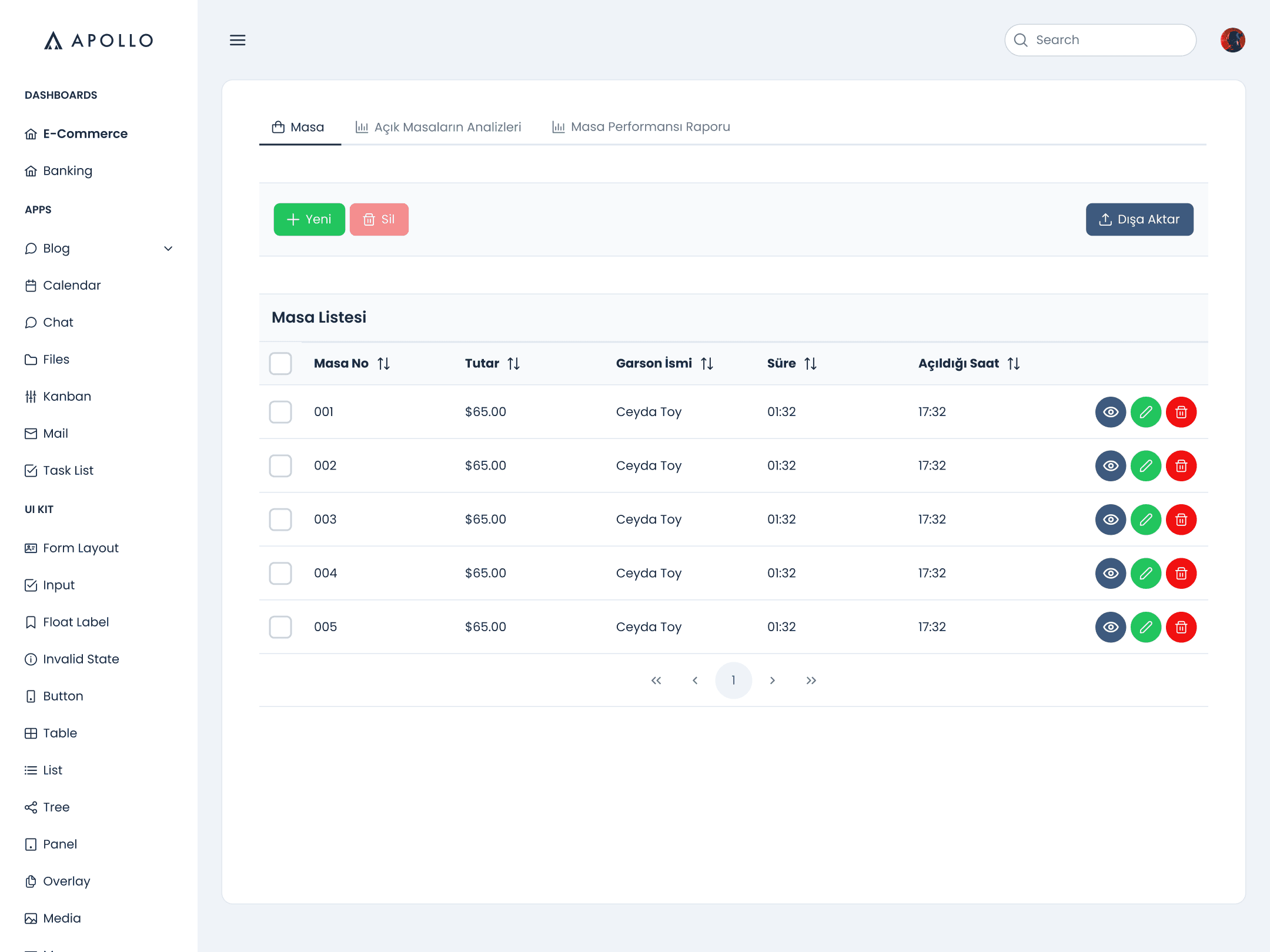The image size is (1270, 952).
Task: Toggle the hamburger menu icon
Action: [238, 40]
